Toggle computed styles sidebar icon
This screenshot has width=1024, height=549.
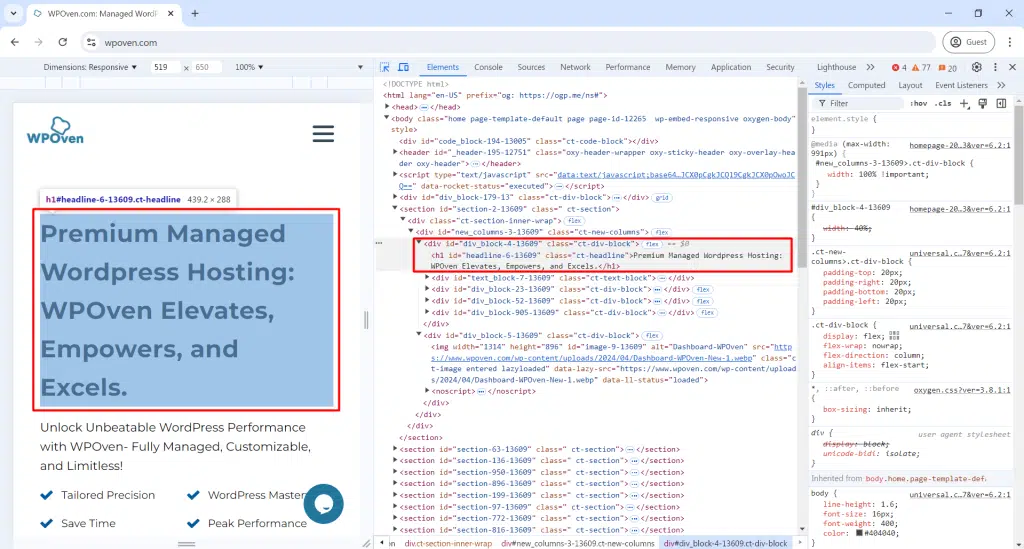[x=1001, y=104]
